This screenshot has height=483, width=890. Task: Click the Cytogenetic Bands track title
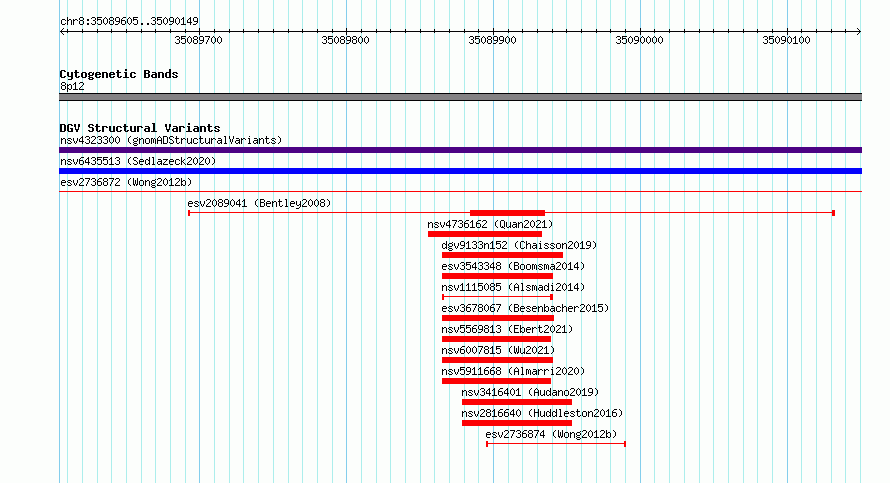(119, 74)
